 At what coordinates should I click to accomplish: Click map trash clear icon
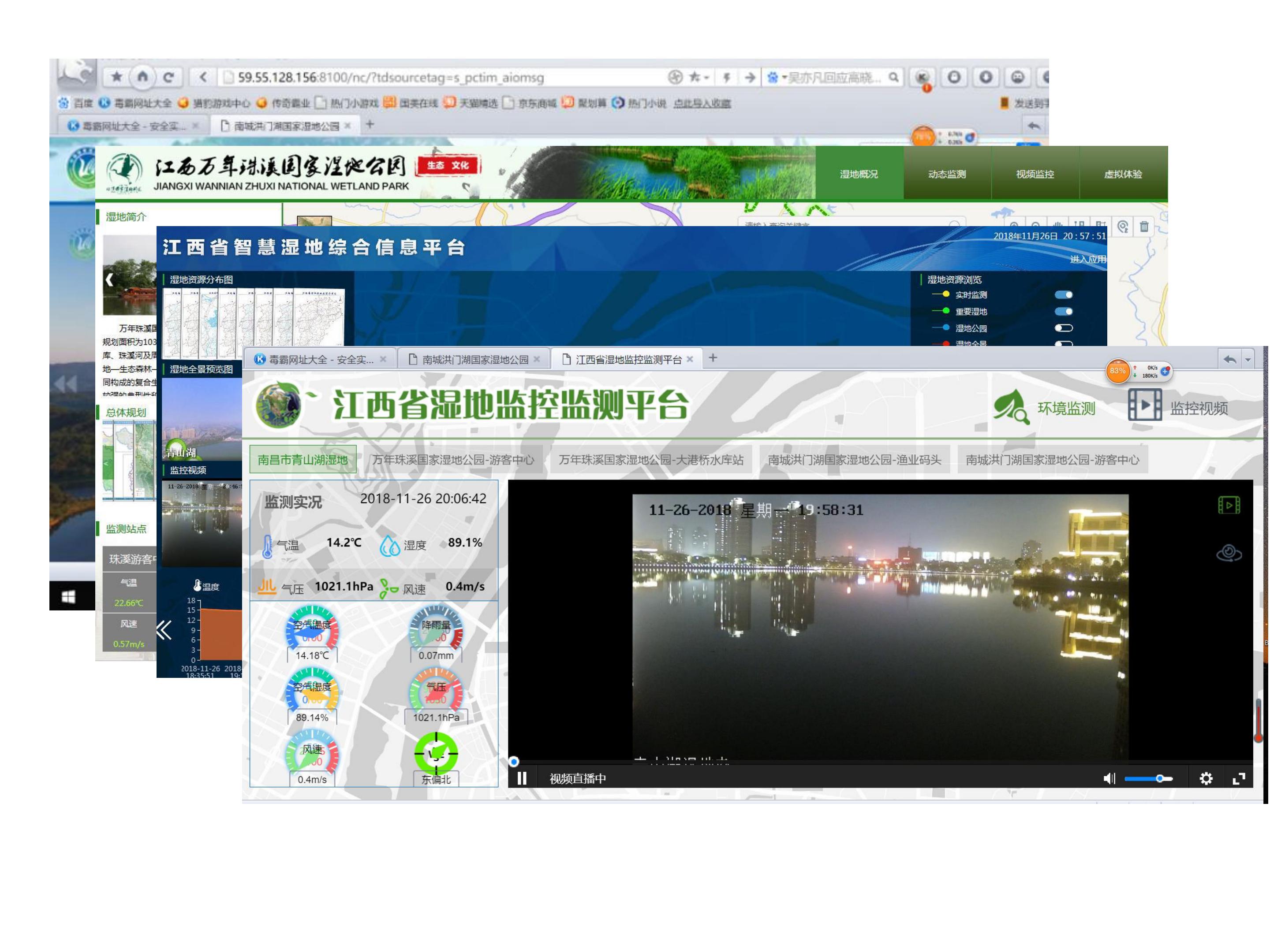1144,226
